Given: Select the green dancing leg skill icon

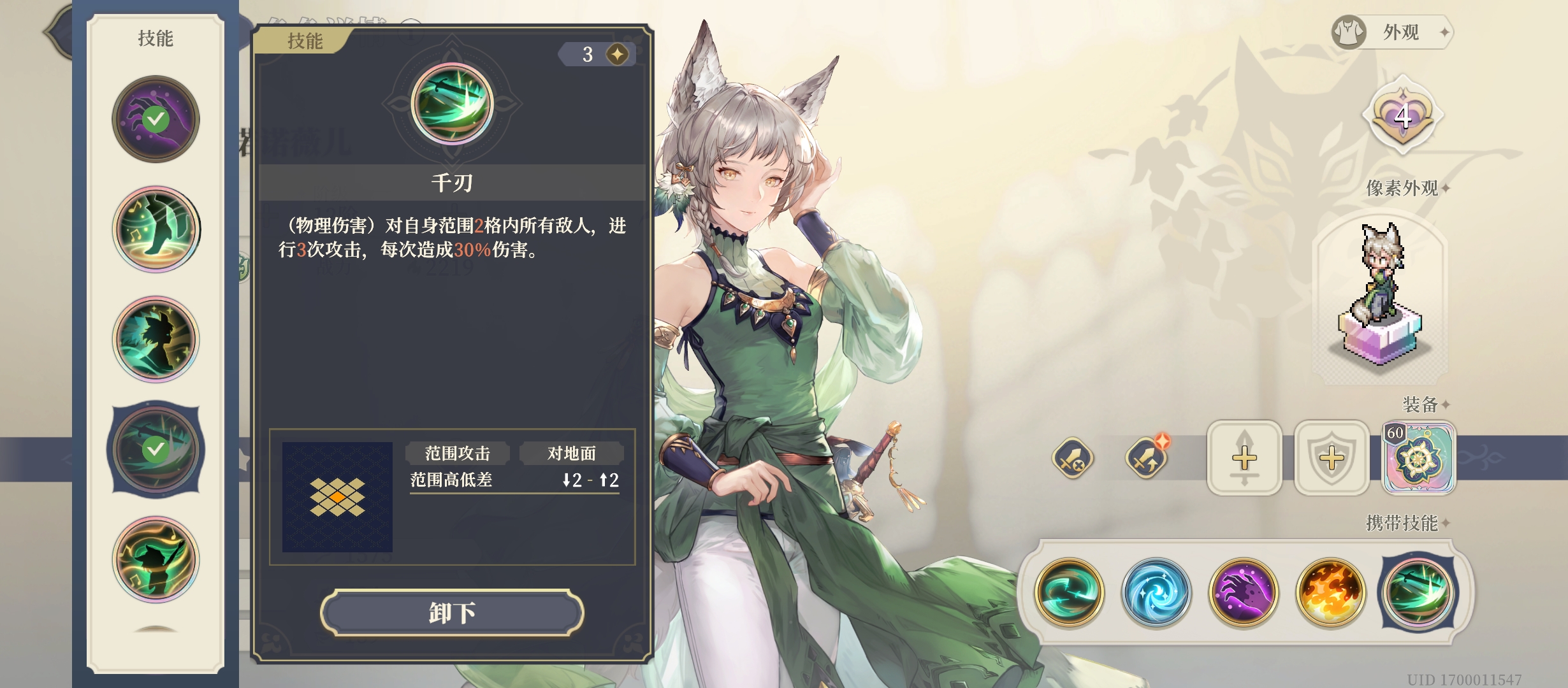Looking at the screenshot, I should pyautogui.click(x=156, y=229).
